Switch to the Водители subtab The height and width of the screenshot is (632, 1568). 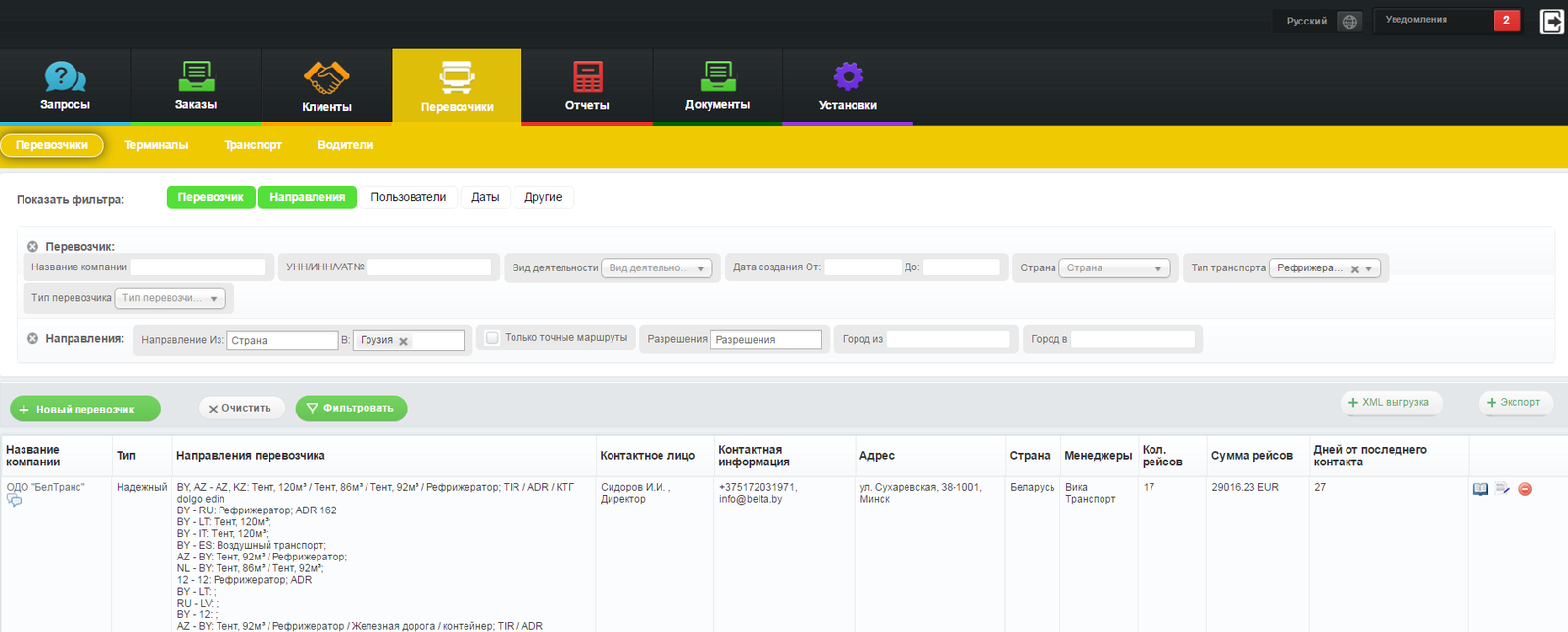[x=345, y=145]
